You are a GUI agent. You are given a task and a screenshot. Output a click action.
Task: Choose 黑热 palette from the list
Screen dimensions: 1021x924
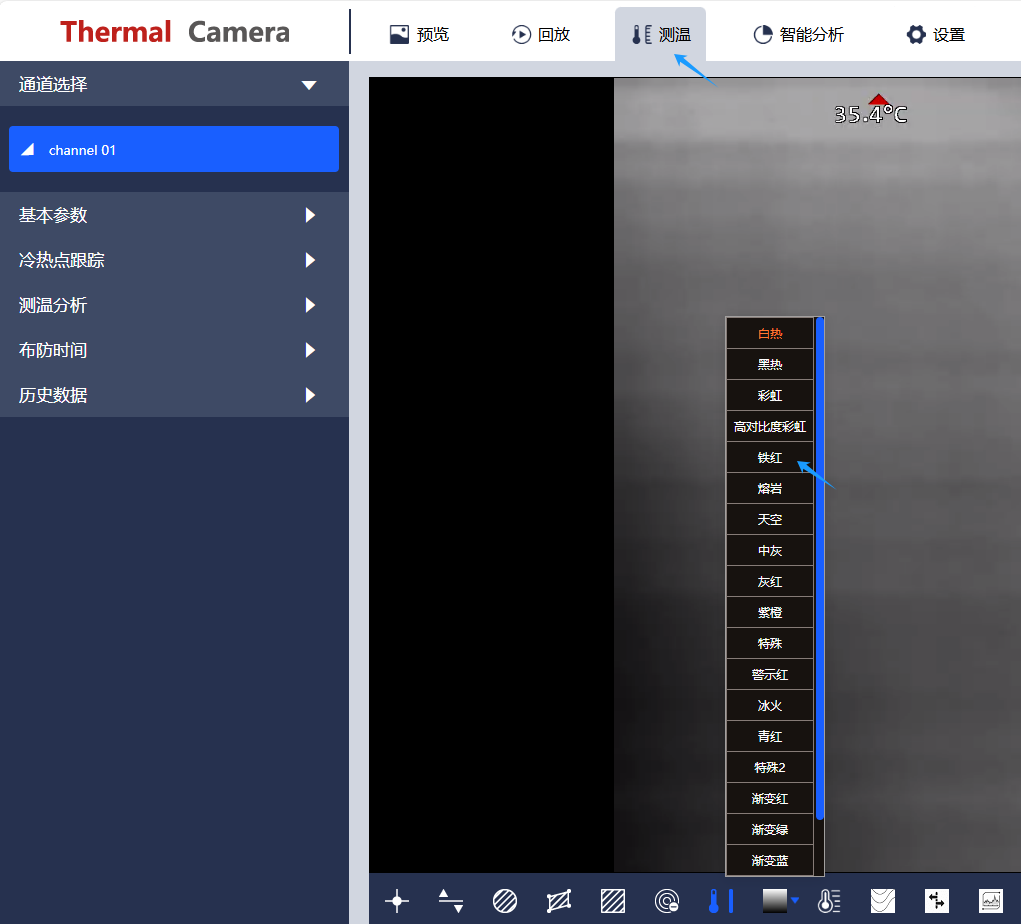click(770, 365)
